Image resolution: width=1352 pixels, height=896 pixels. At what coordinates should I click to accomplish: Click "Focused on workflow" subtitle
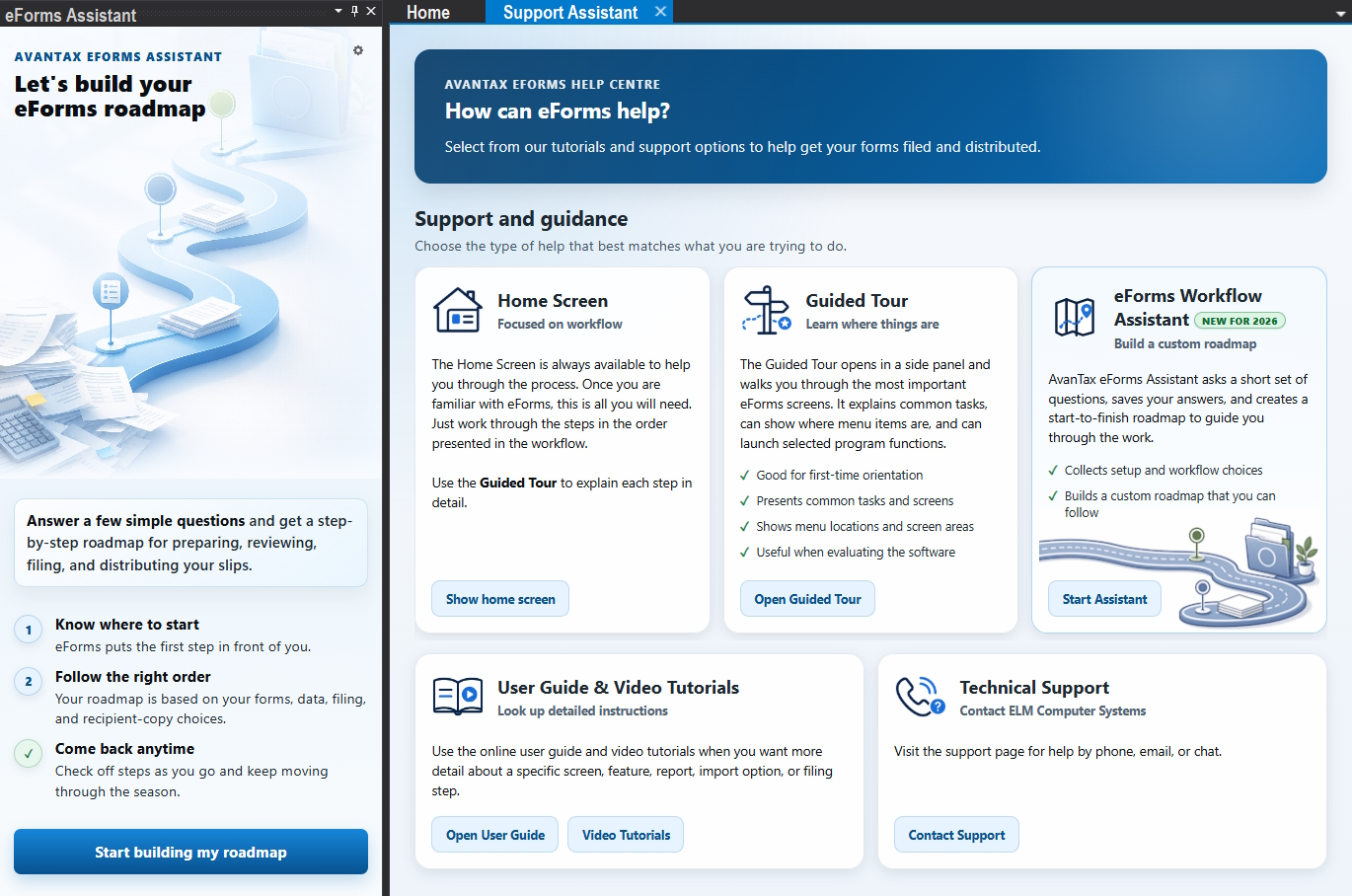[560, 325]
